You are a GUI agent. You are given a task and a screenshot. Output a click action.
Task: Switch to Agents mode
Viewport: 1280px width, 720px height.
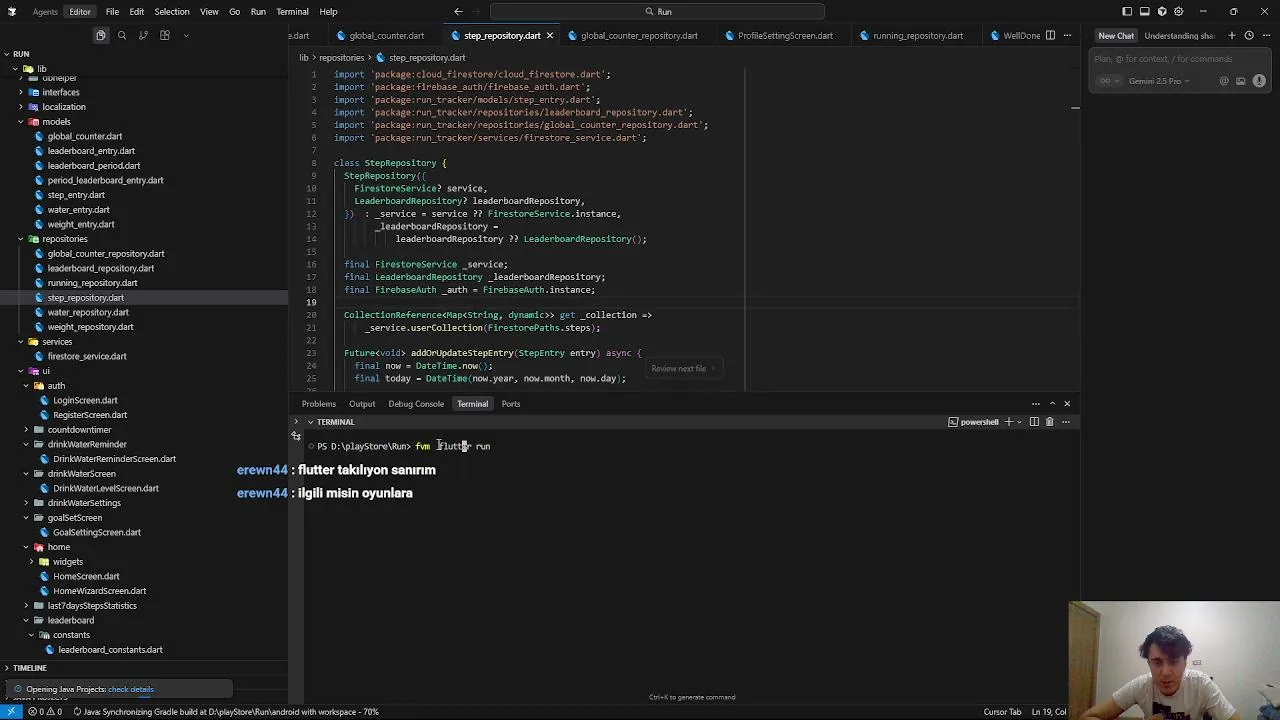point(45,11)
